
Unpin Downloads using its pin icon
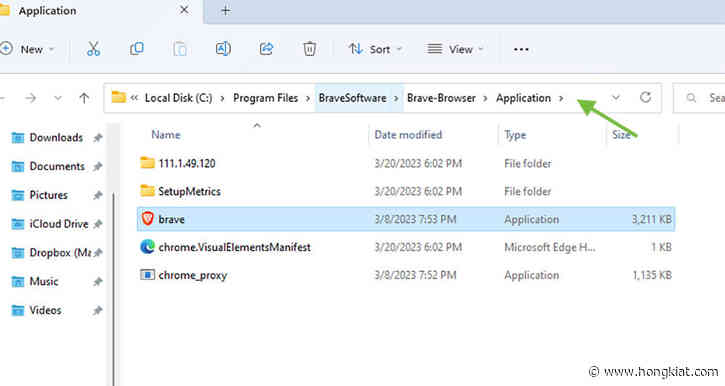[98, 137]
